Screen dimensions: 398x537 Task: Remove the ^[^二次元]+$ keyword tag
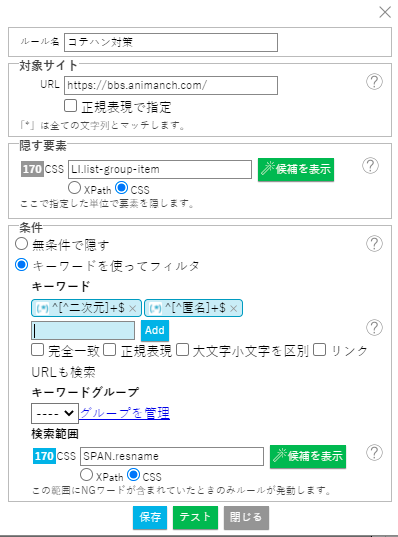click(x=133, y=309)
